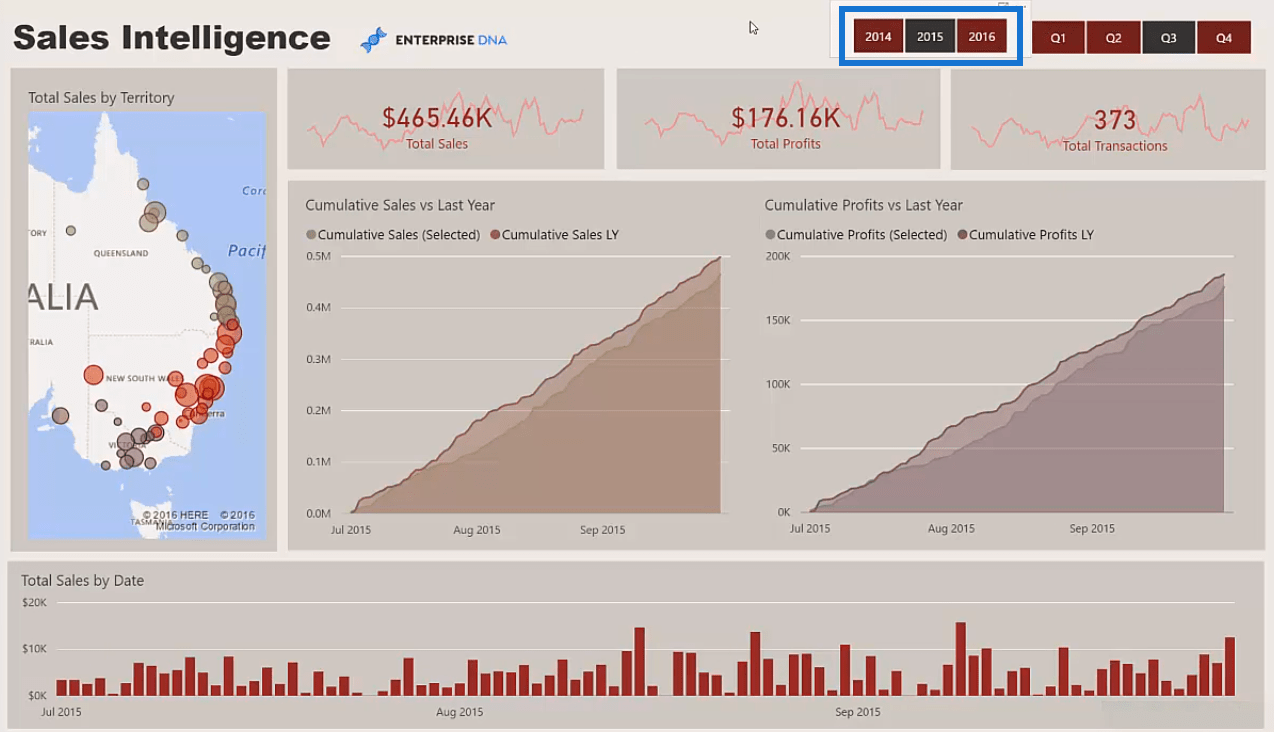The width and height of the screenshot is (1274, 732).
Task: Click the 0.5M axis label on sales chart
Action: coord(318,256)
